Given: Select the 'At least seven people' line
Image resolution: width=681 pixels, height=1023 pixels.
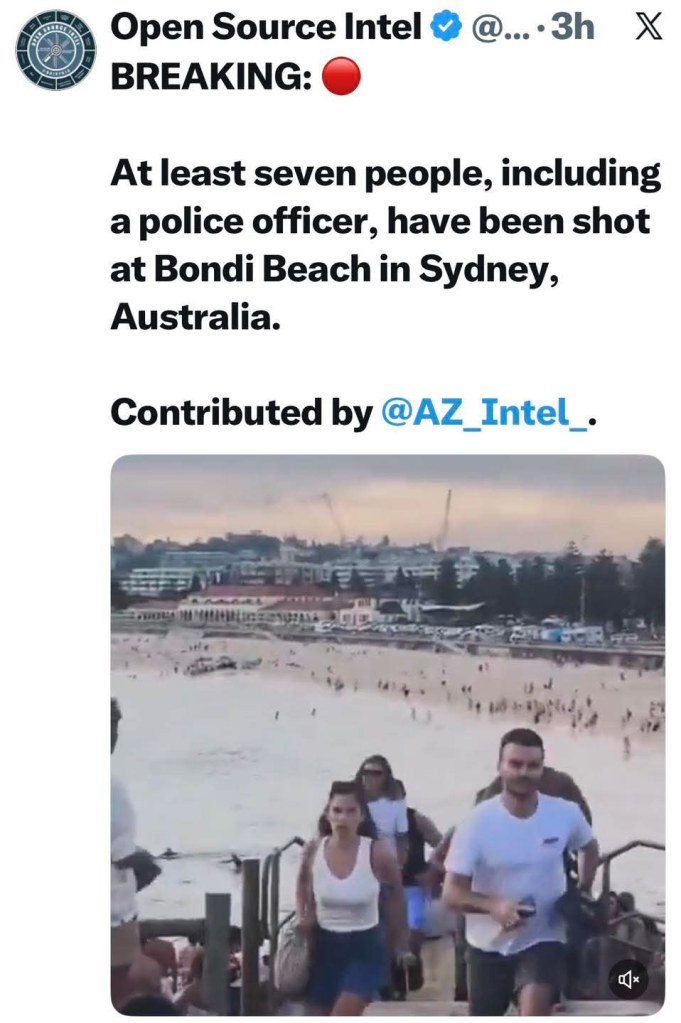Looking at the screenshot, I should tap(385, 174).
